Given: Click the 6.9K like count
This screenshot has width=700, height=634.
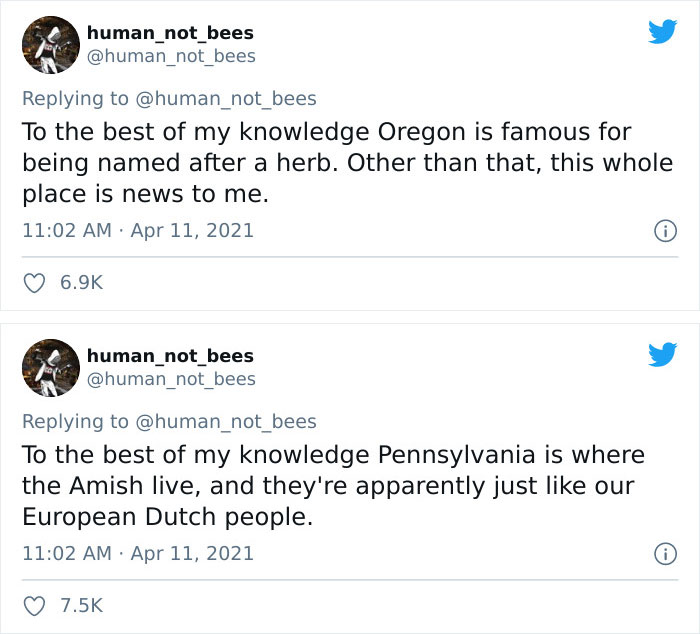Looking at the screenshot, I should pos(81,283).
